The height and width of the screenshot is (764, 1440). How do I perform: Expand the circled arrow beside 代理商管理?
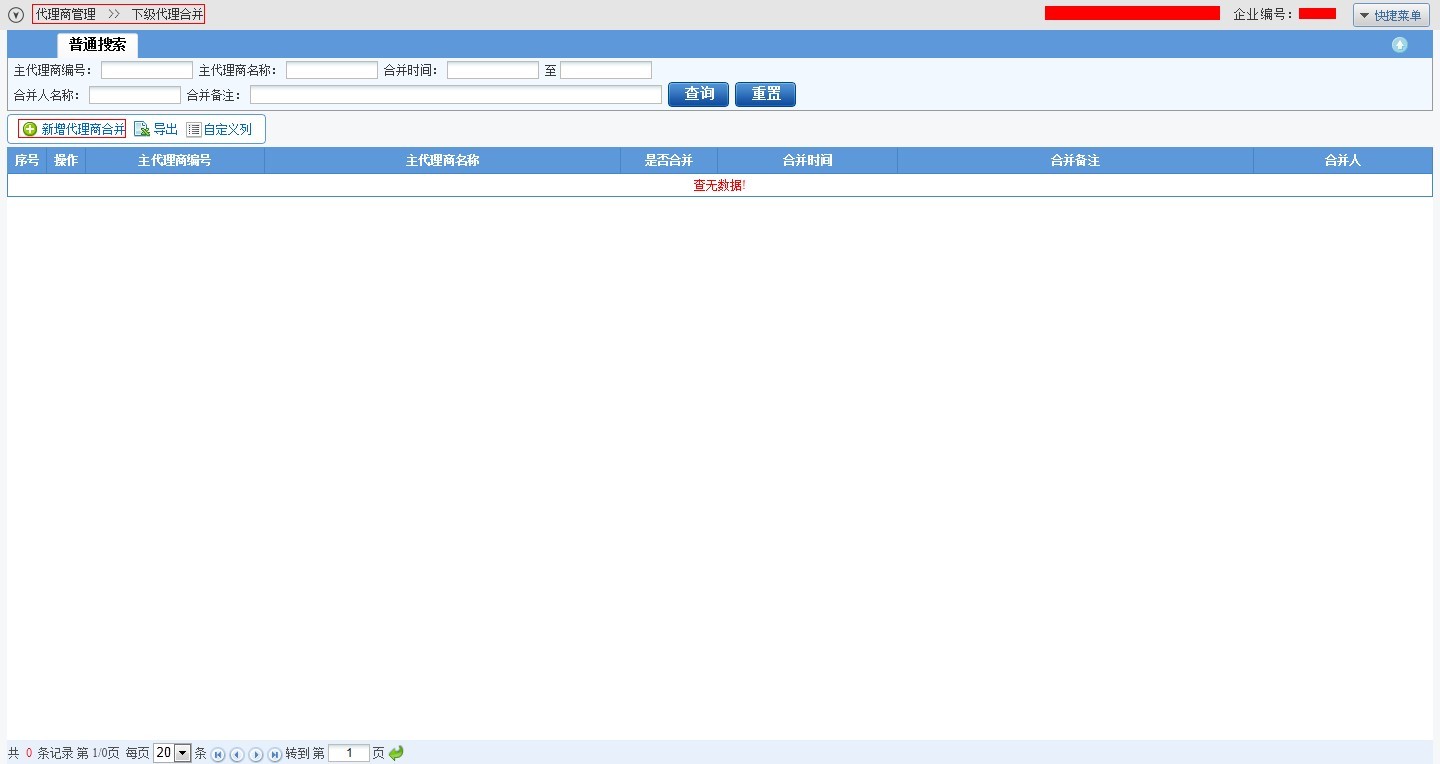point(16,15)
